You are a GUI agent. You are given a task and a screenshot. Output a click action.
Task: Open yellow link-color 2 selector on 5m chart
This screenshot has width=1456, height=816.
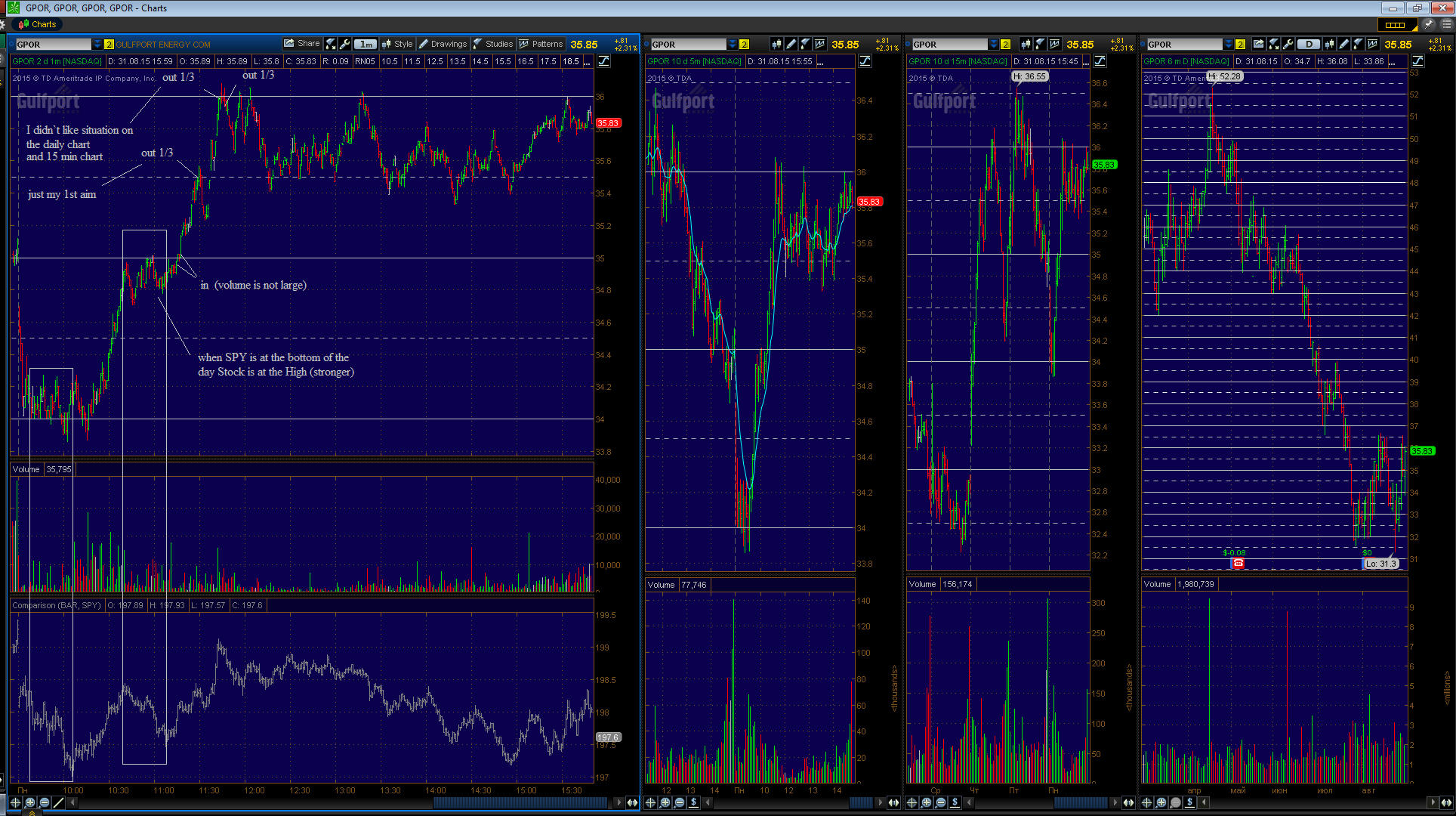pyautogui.click(x=744, y=44)
